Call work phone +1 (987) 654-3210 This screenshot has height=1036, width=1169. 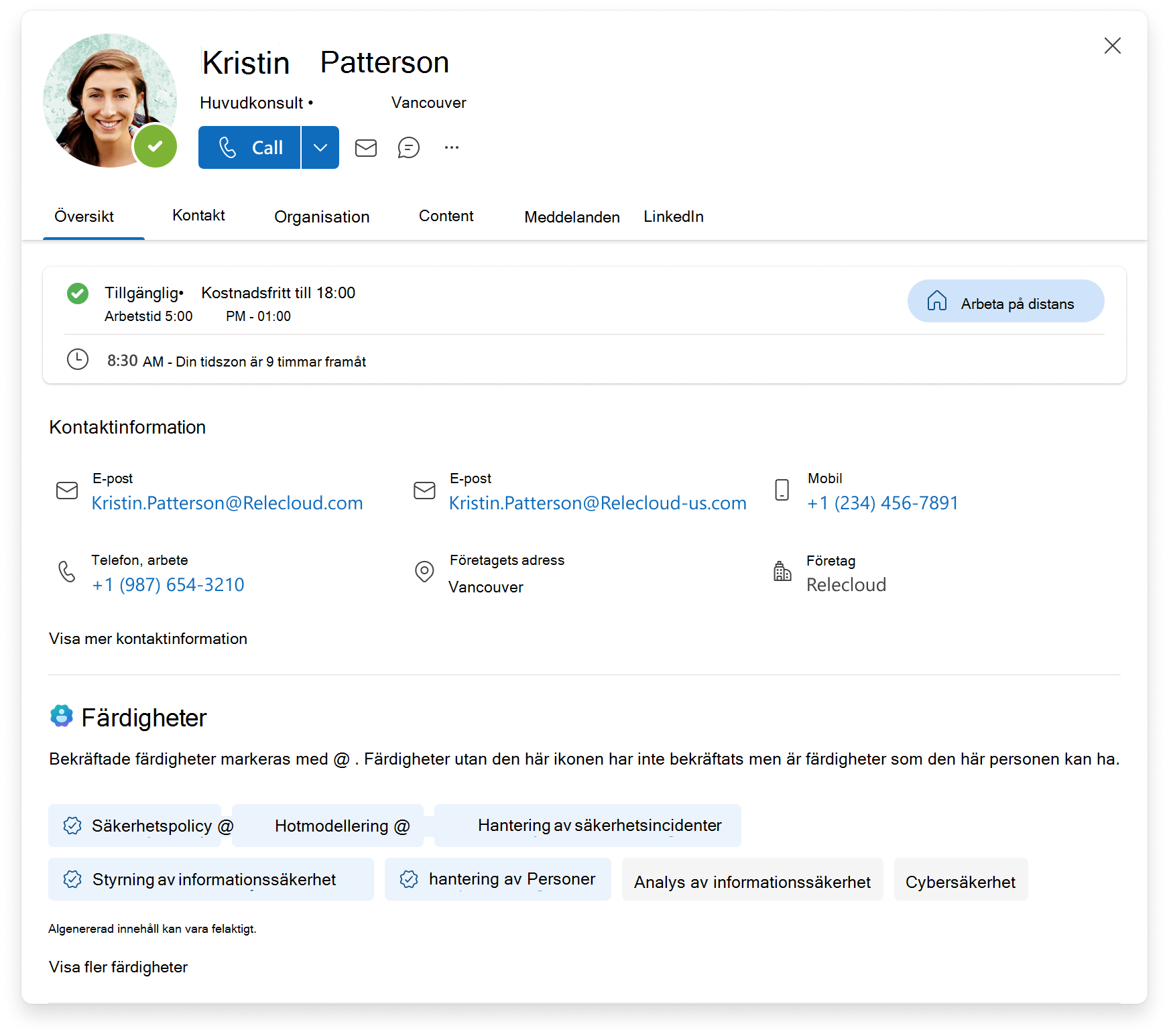[x=168, y=584]
